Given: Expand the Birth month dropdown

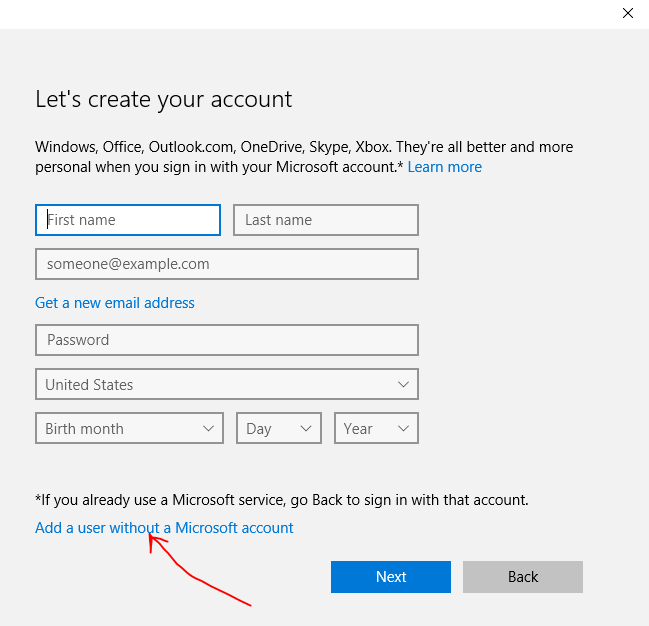Looking at the screenshot, I should (x=130, y=428).
